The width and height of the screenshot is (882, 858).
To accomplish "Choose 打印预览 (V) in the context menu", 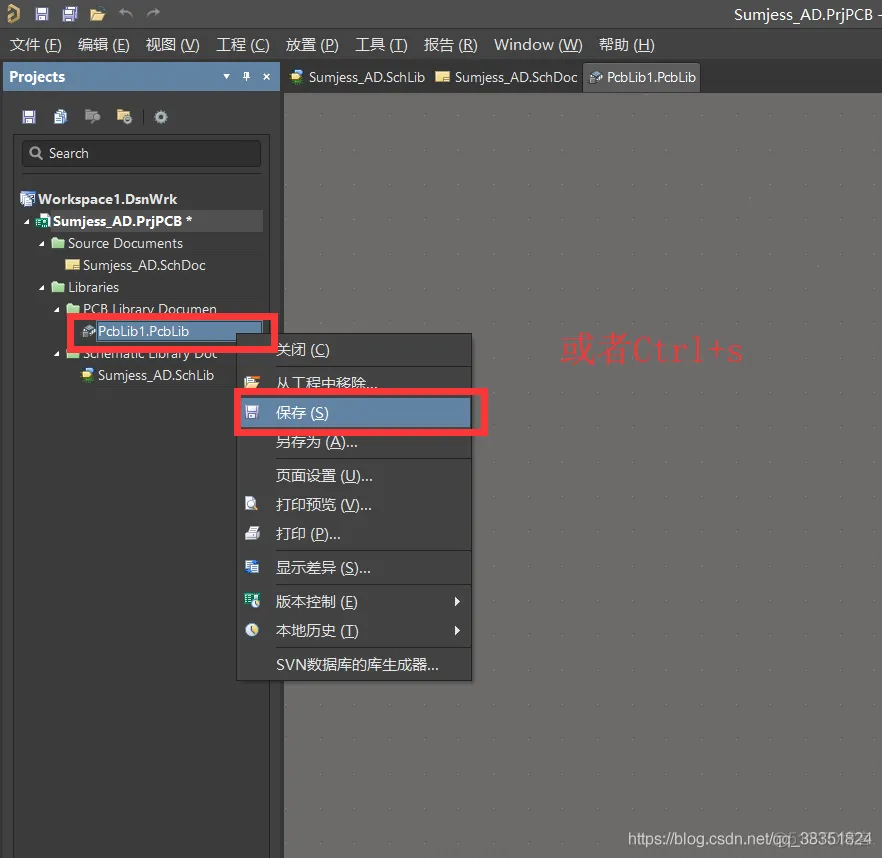I will pos(354,505).
